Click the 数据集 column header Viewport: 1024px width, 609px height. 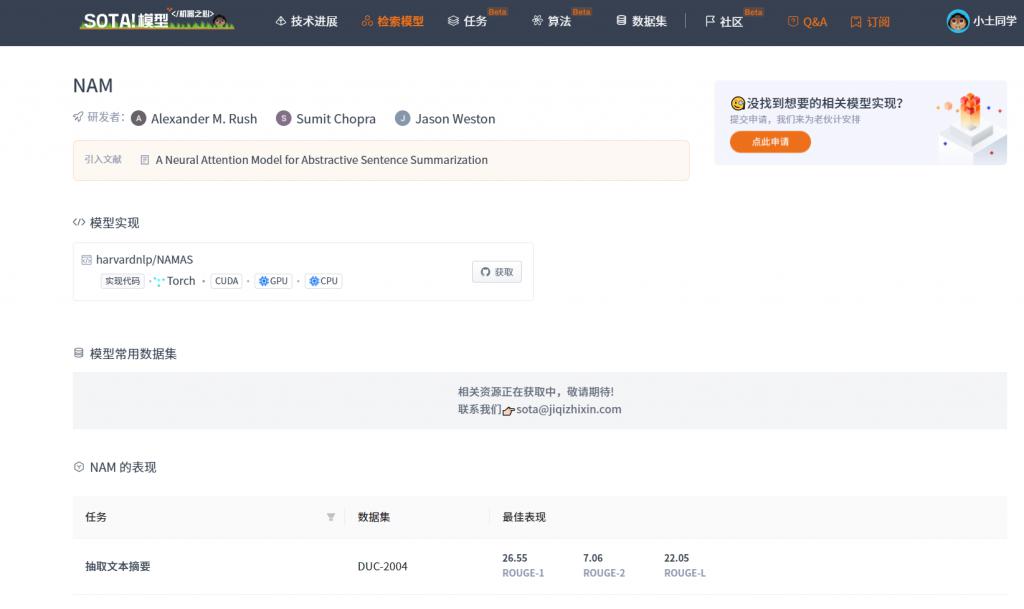coord(374,517)
